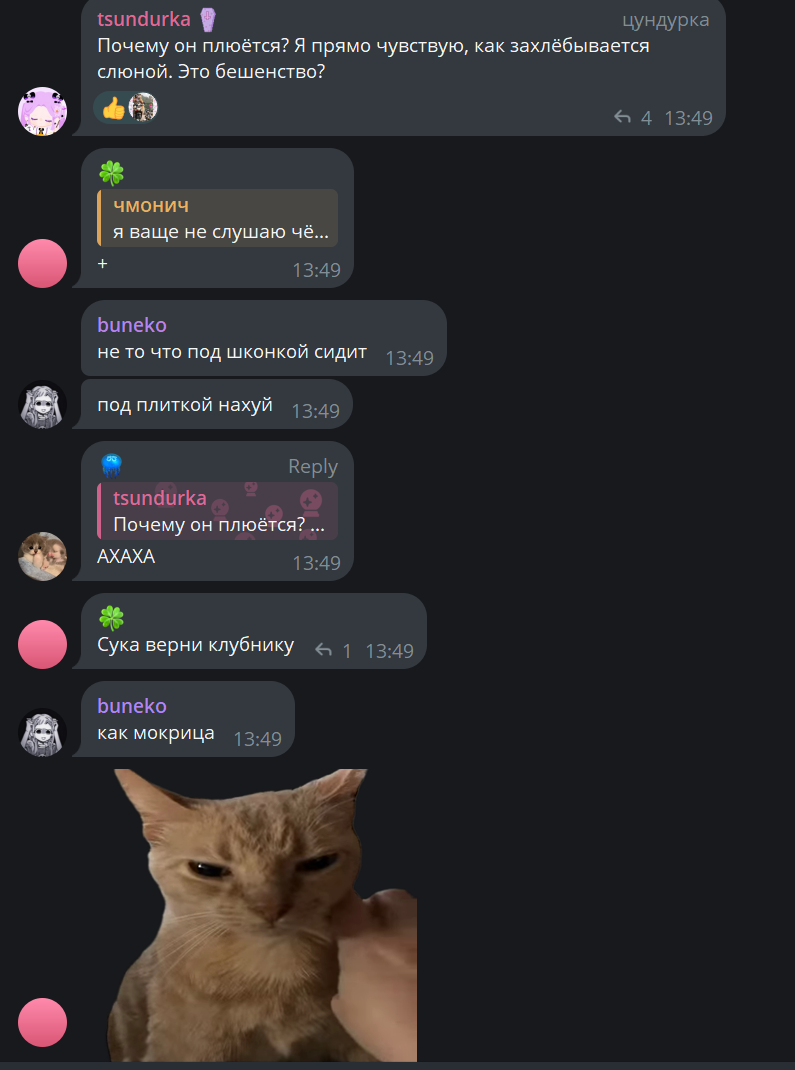
Task: Open buneko's avatar next to как мокрица
Action: pos(42,732)
